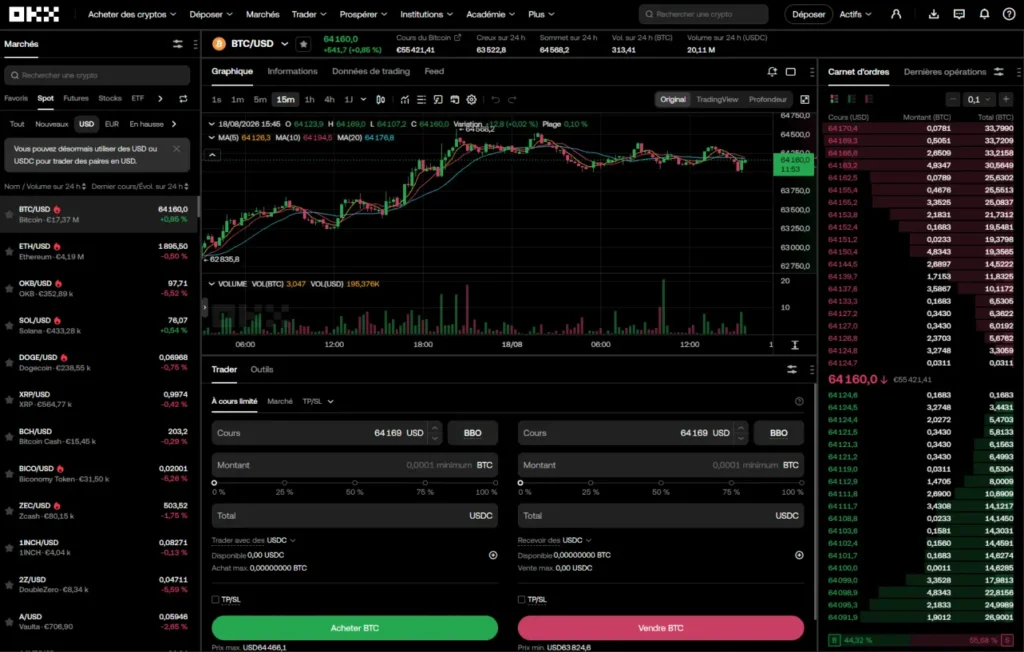Open Marchés panel filter settings icon
This screenshot has width=1024, height=652.
178,44
